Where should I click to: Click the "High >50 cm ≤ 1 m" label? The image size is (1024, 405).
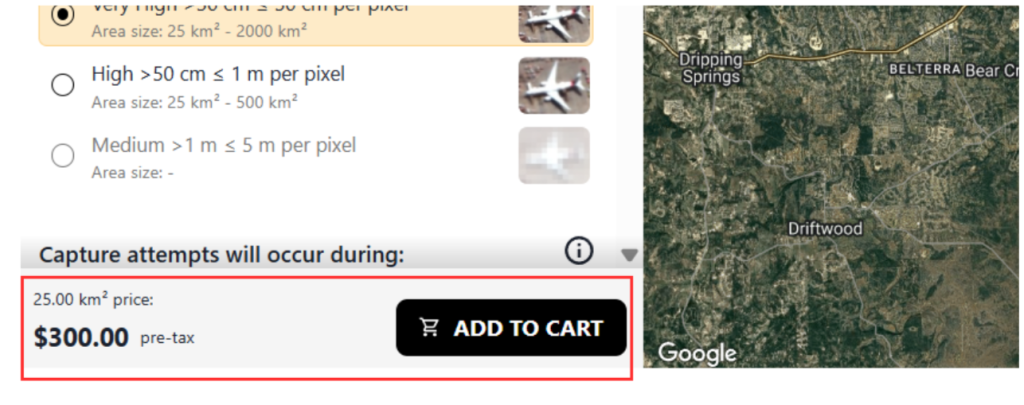pos(218,74)
